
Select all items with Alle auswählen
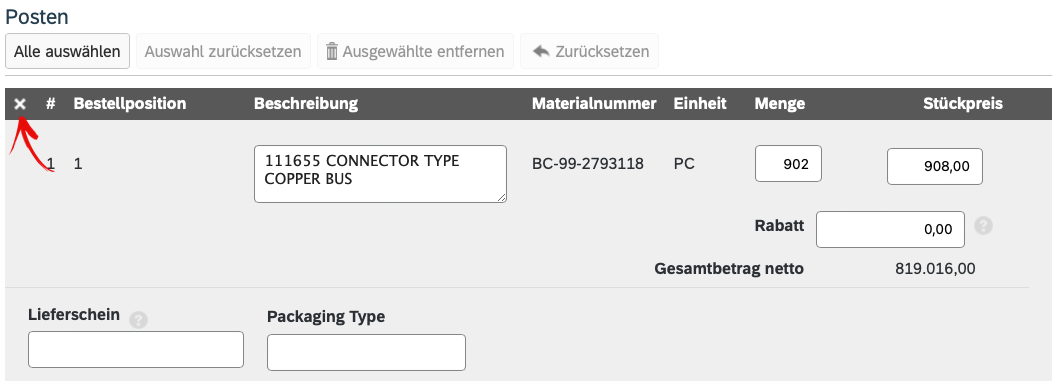point(68,51)
